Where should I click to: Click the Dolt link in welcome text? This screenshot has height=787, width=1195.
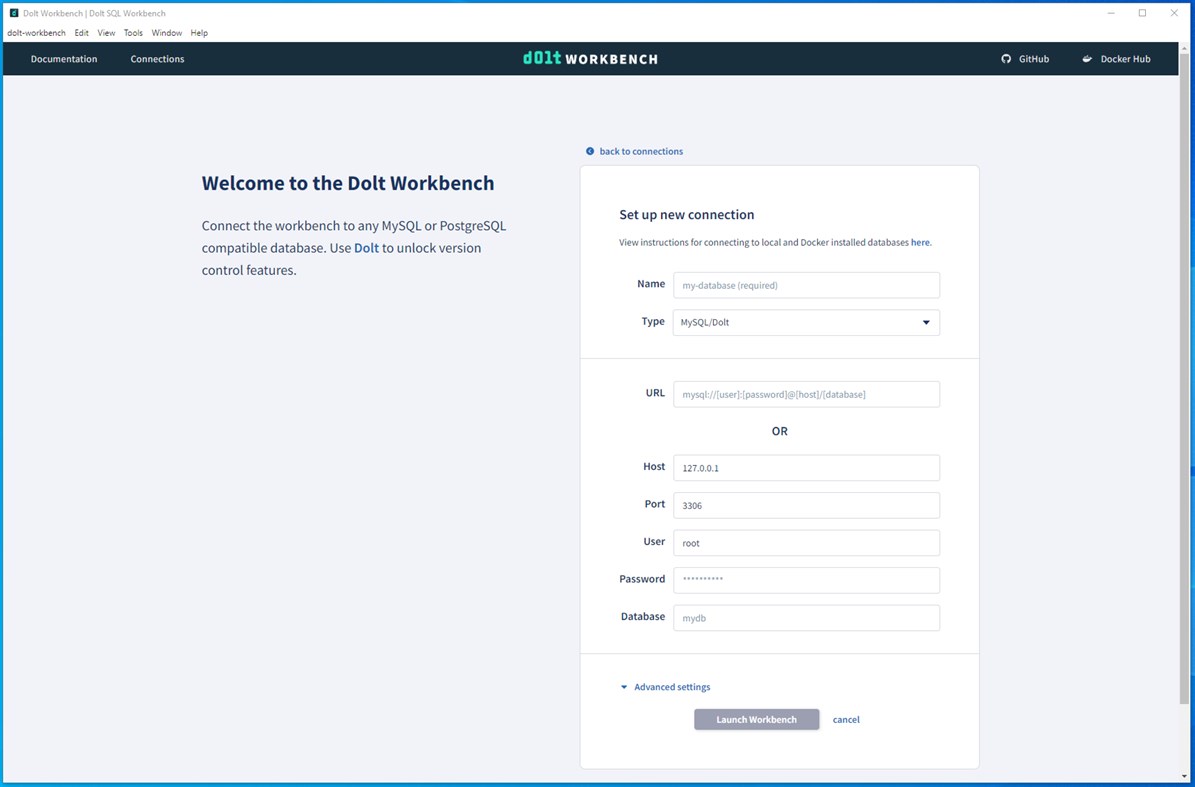[367, 248]
